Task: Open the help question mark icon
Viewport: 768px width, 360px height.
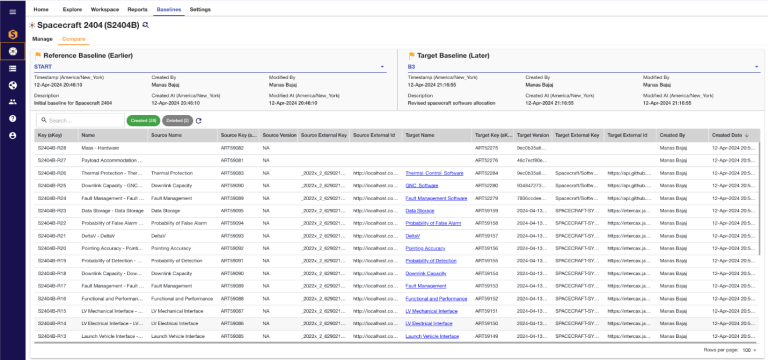Action: click(x=13, y=119)
